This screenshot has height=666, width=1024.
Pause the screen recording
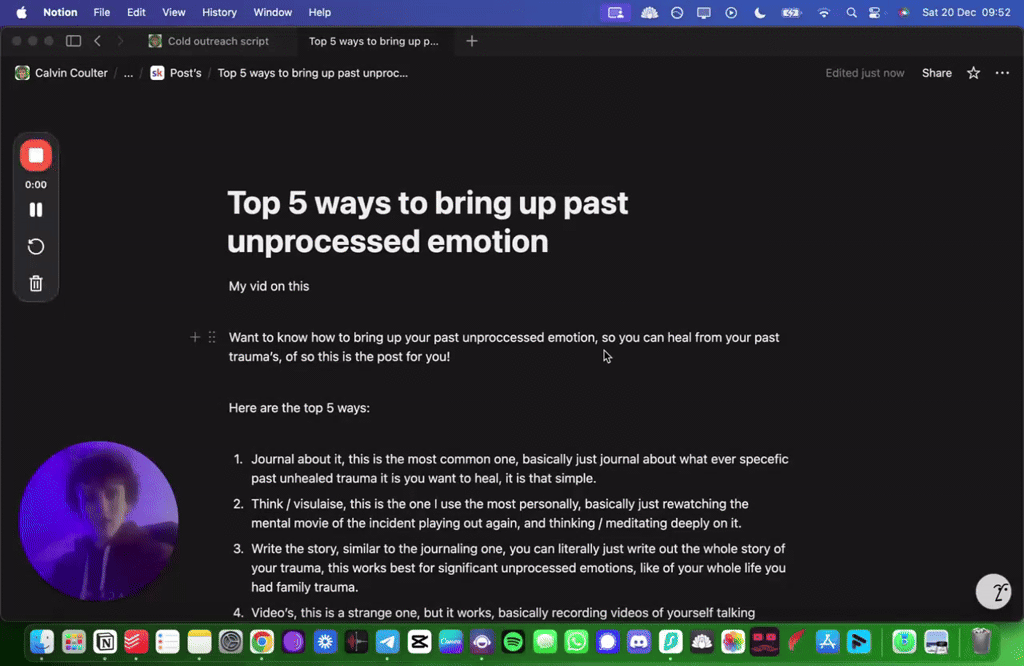(x=36, y=209)
